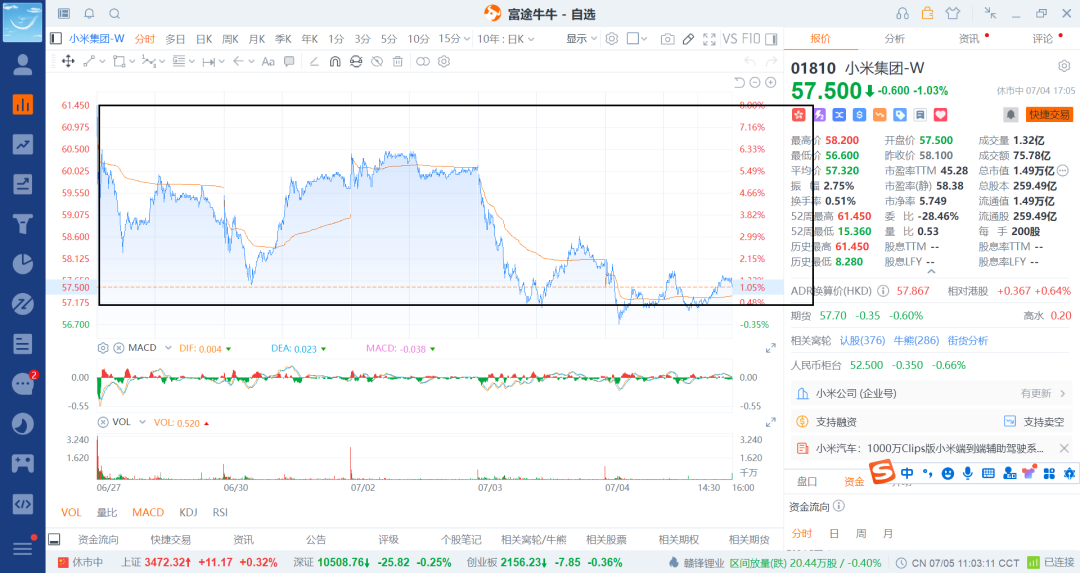Expand the line drawing tool dropdown

(103, 61)
